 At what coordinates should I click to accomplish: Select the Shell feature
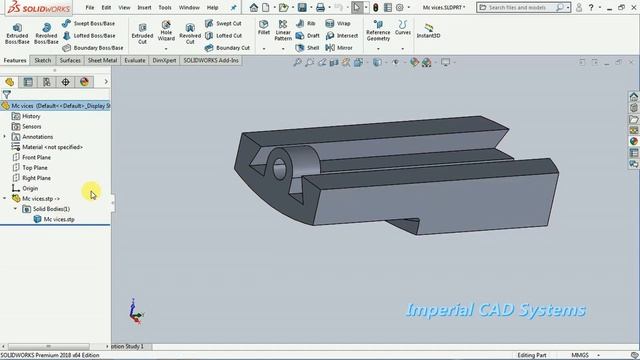point(307,48)
